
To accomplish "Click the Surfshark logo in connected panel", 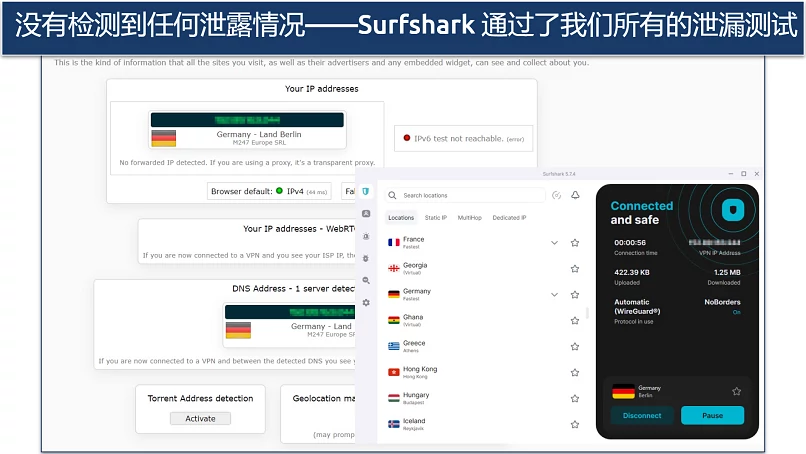I will tap(733, 210).
